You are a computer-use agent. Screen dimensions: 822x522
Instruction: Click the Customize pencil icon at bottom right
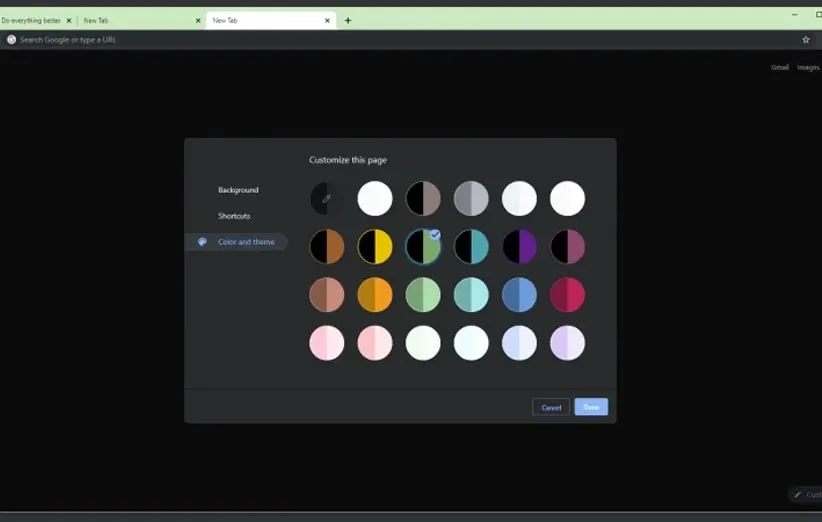798,495
